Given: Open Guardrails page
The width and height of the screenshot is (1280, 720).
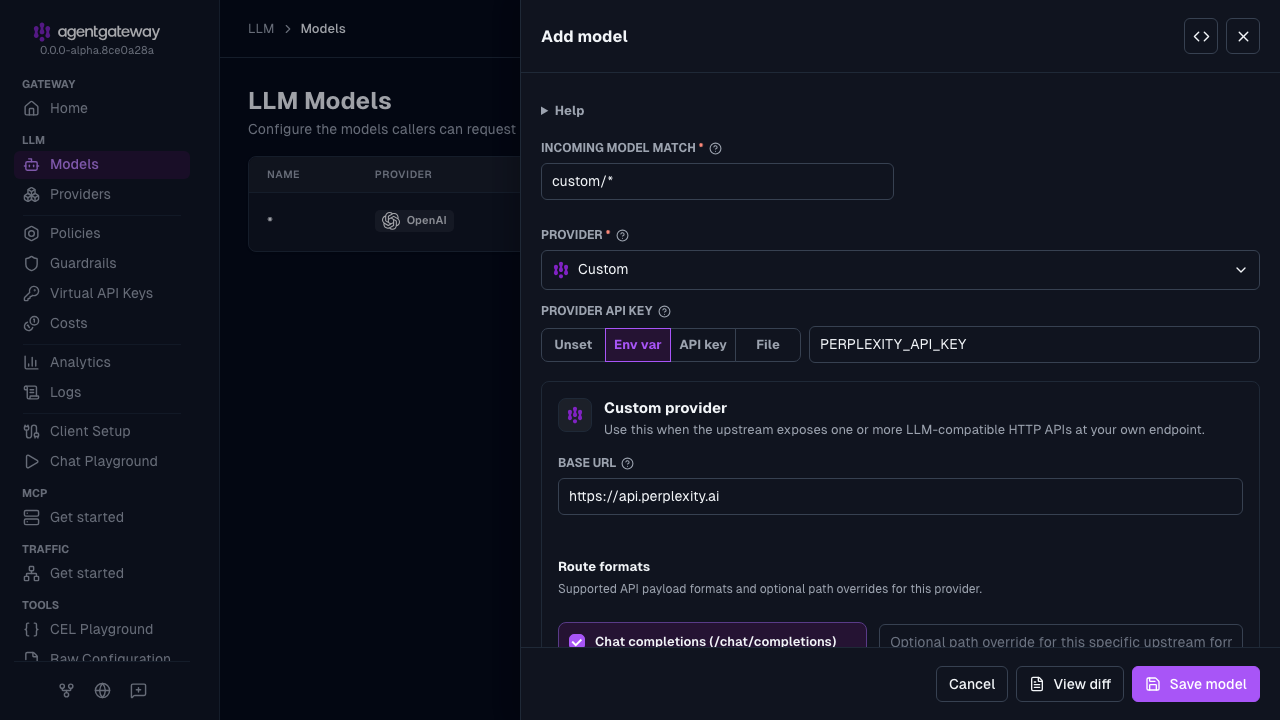Looking at the screenshot, I should point(102,263).
